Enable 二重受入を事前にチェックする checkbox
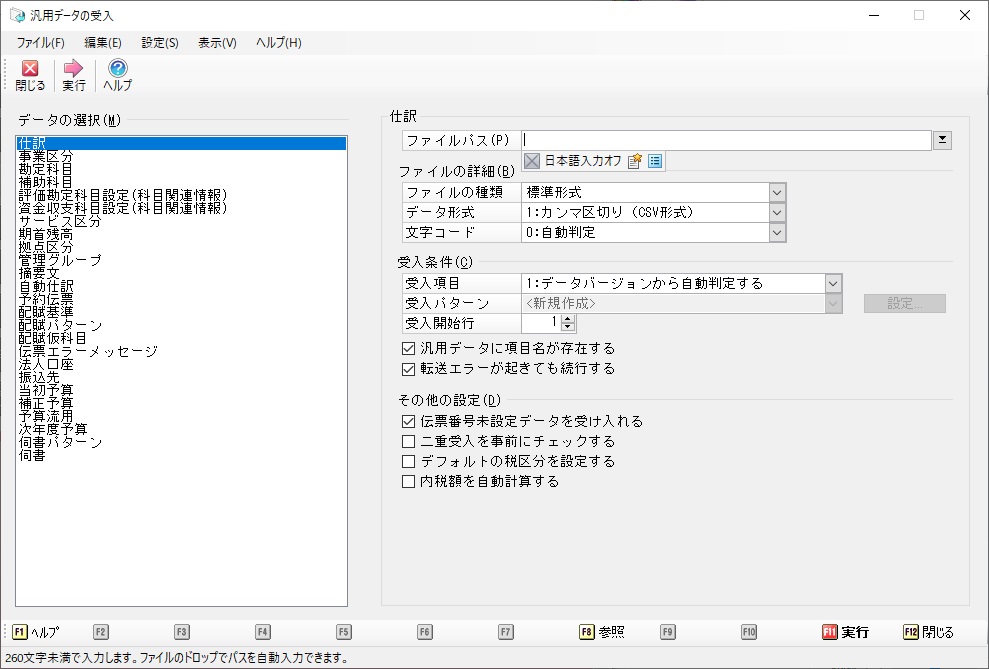 (408, 441)
